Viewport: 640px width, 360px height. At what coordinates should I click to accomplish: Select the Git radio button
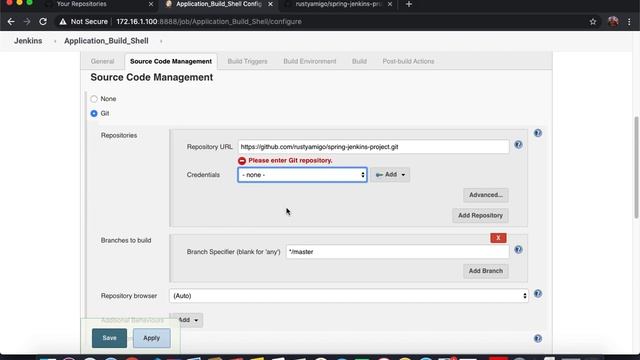94,113
